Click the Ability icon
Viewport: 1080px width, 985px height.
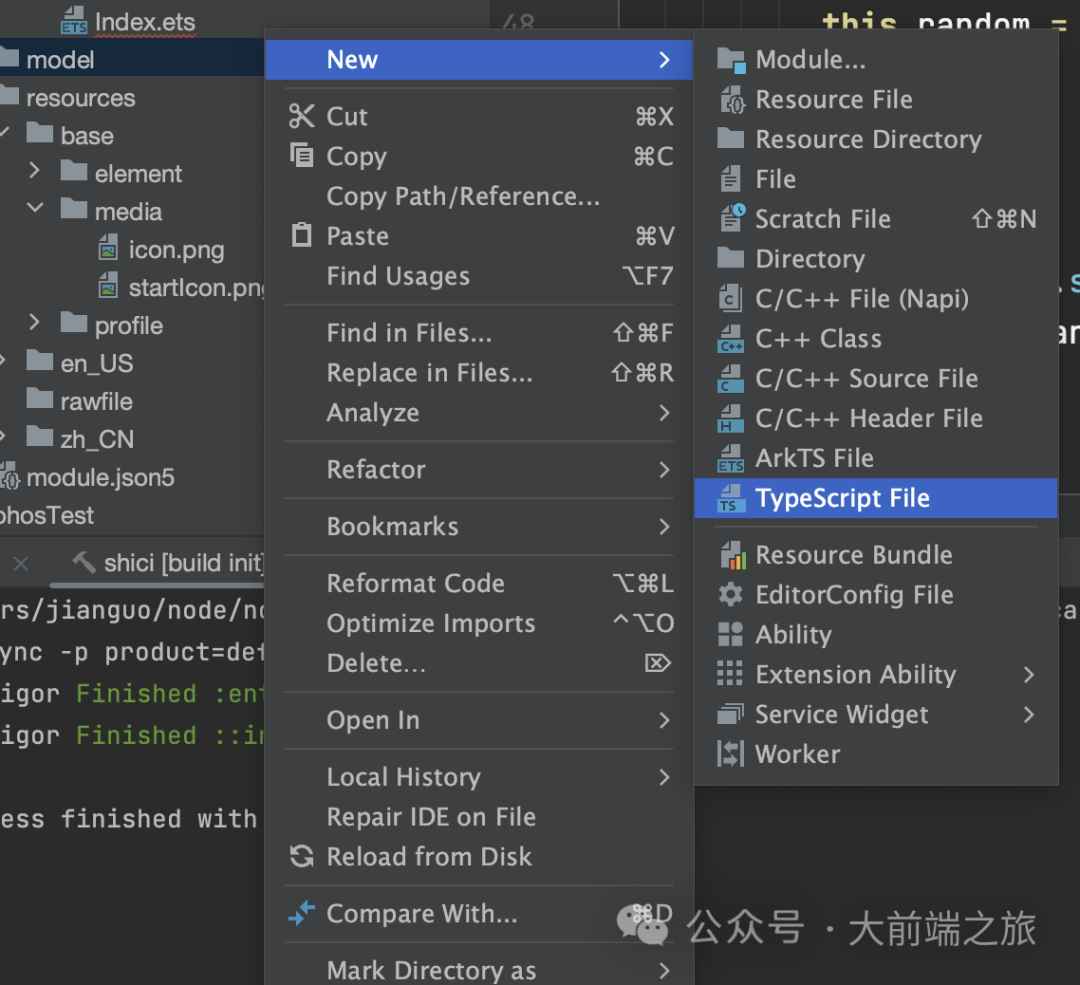tap(731, 635)
